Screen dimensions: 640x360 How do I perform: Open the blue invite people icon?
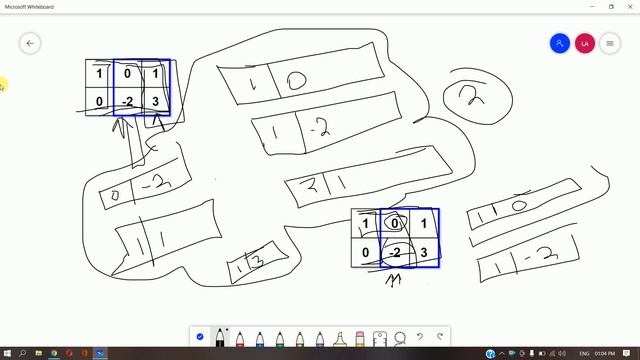tap(560, 43)
